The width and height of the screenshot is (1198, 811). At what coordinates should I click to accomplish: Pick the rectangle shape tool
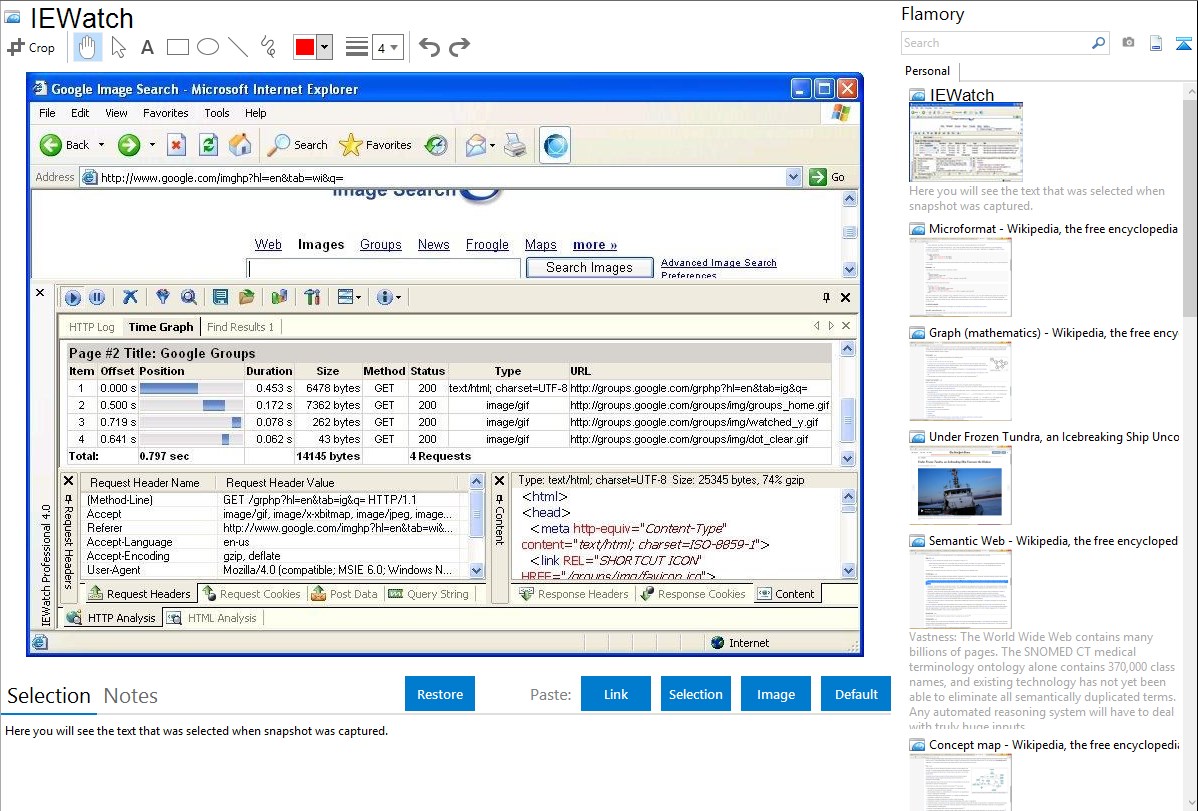(x=177, y=47)
